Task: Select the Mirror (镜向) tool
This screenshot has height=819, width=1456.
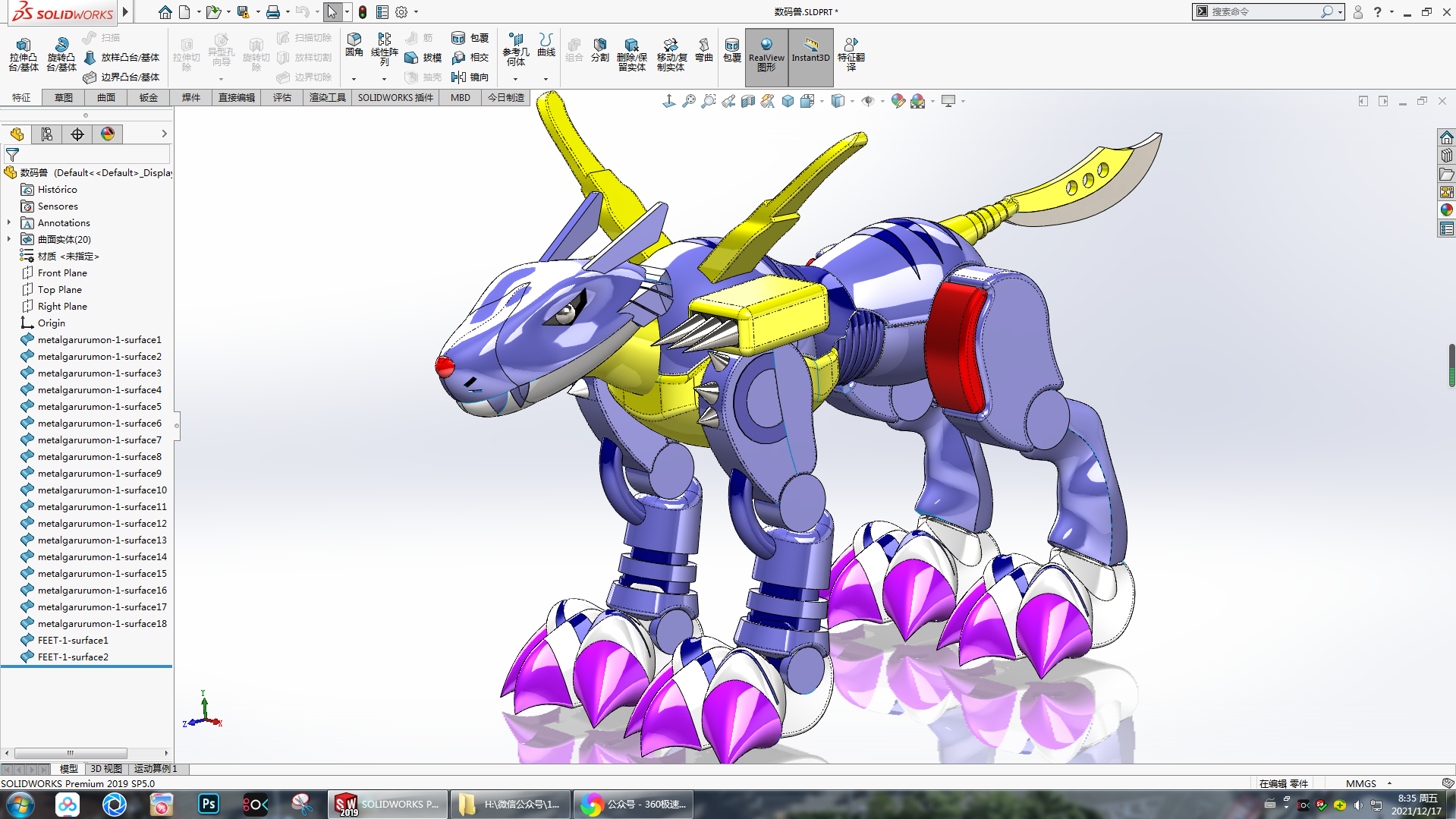Action: click(x=470, y=77)
